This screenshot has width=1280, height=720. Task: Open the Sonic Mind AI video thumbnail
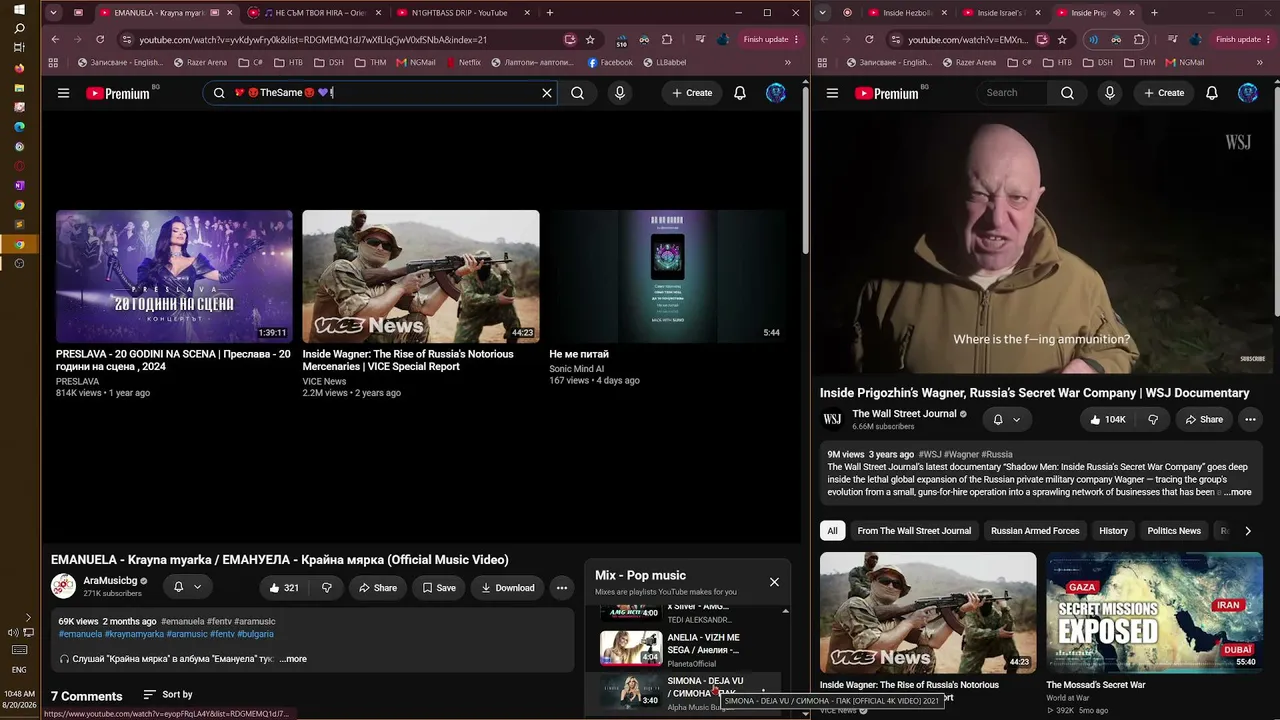tap(667, 276)
